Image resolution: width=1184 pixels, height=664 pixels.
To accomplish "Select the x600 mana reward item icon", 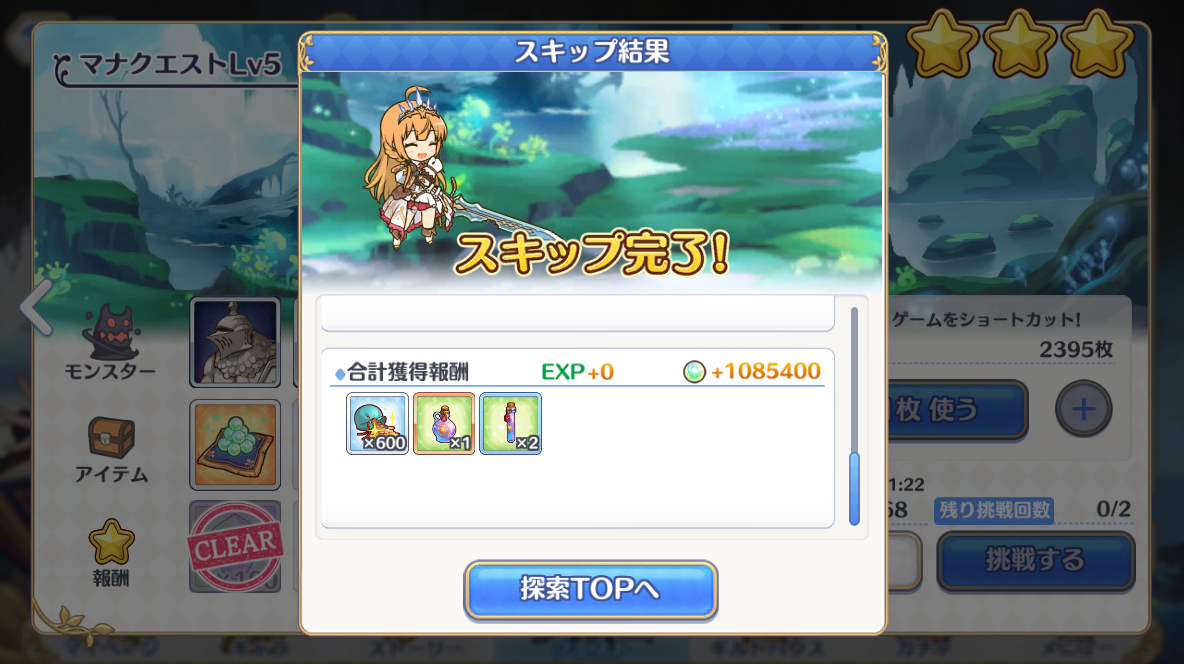I will 378,423.
